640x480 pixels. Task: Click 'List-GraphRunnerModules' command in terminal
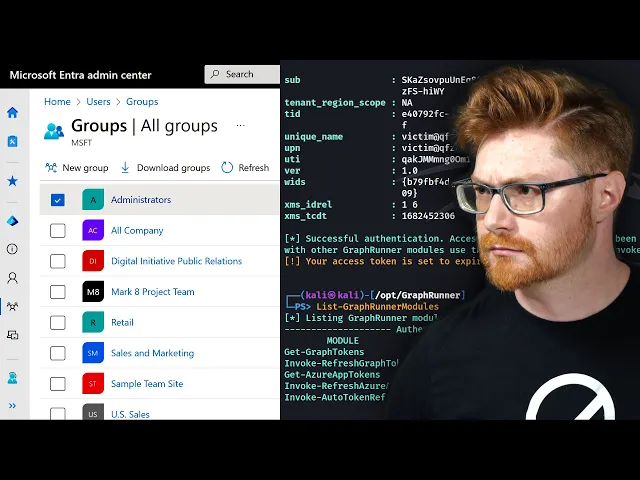point(378,307)
